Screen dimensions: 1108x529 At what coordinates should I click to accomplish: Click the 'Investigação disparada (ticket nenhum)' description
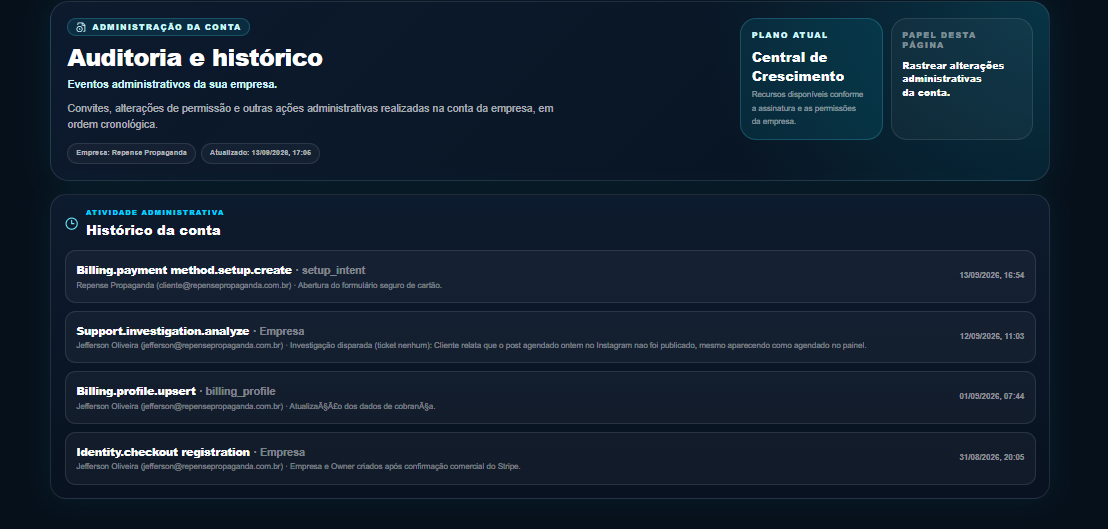[x=578, y=345]
